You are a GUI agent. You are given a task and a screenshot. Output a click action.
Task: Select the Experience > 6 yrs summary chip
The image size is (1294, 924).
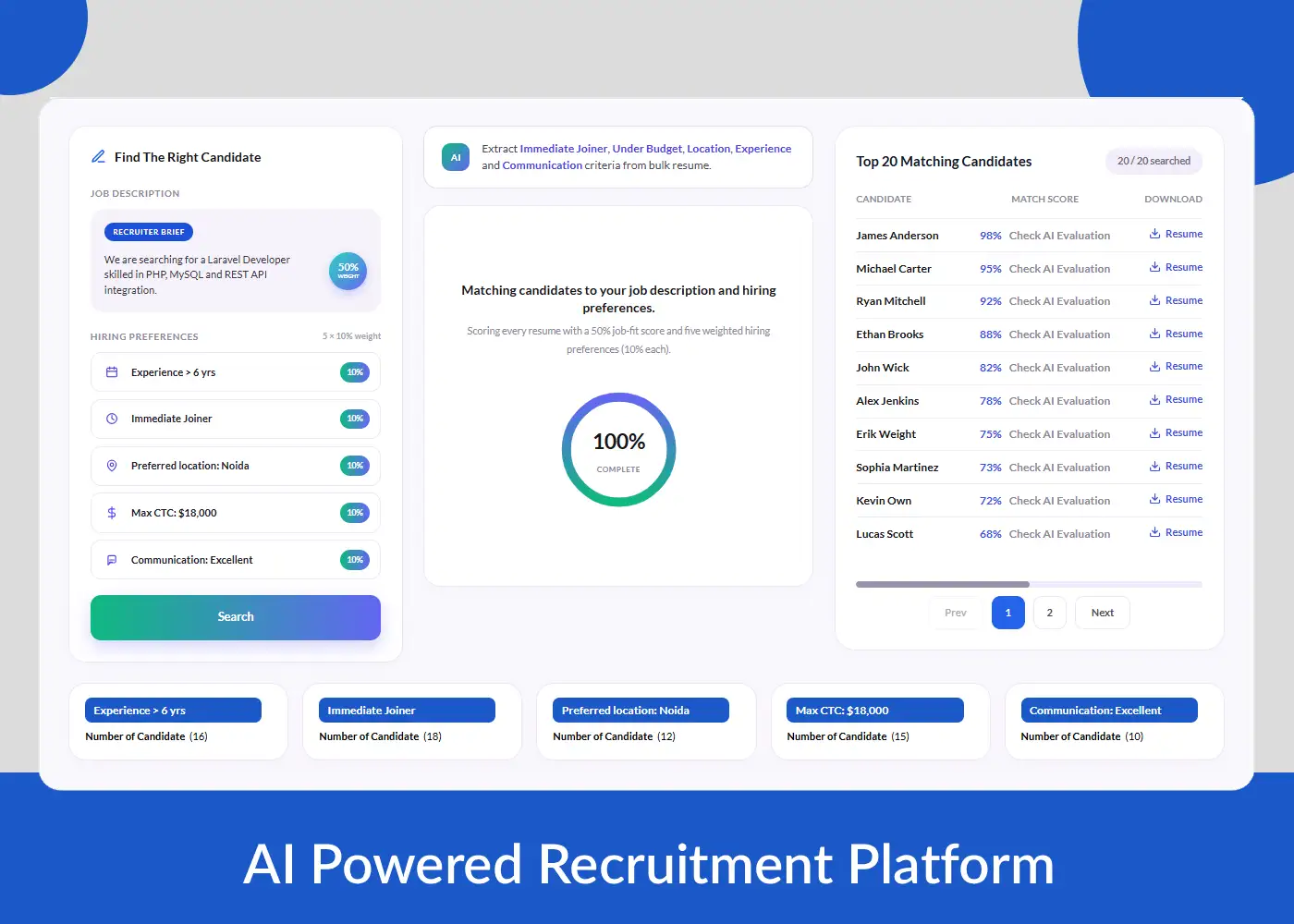coord(173,711)
